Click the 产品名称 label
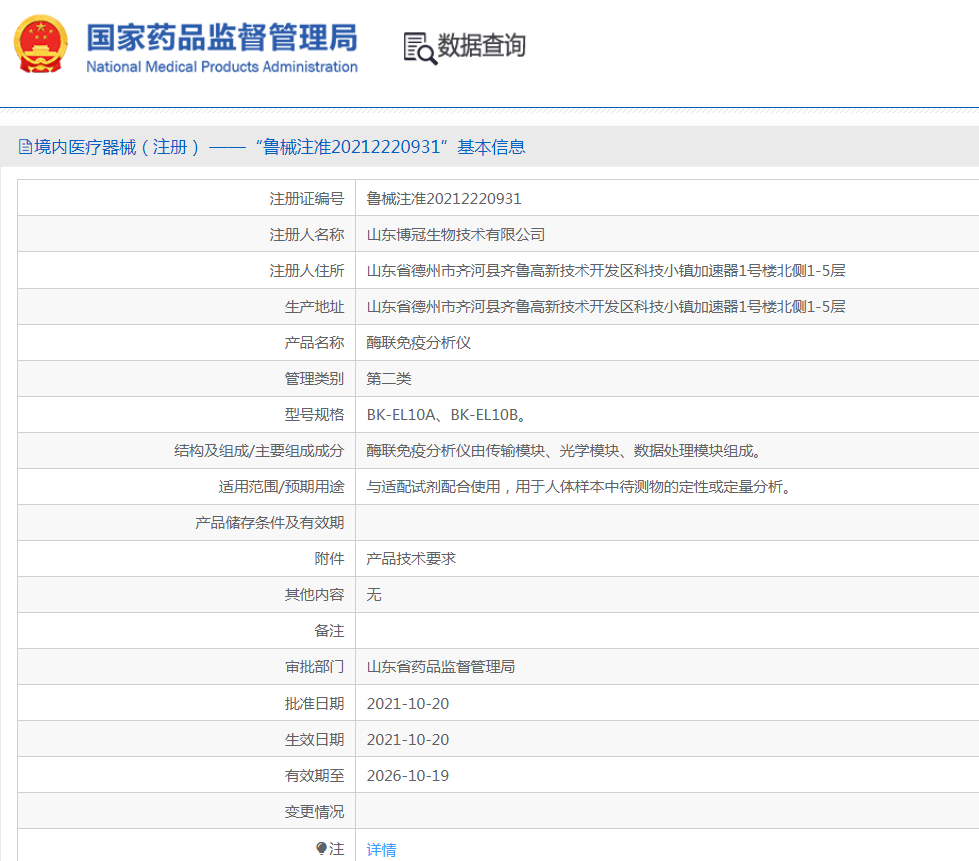This screenshot has height=861, width=979. 314,343
